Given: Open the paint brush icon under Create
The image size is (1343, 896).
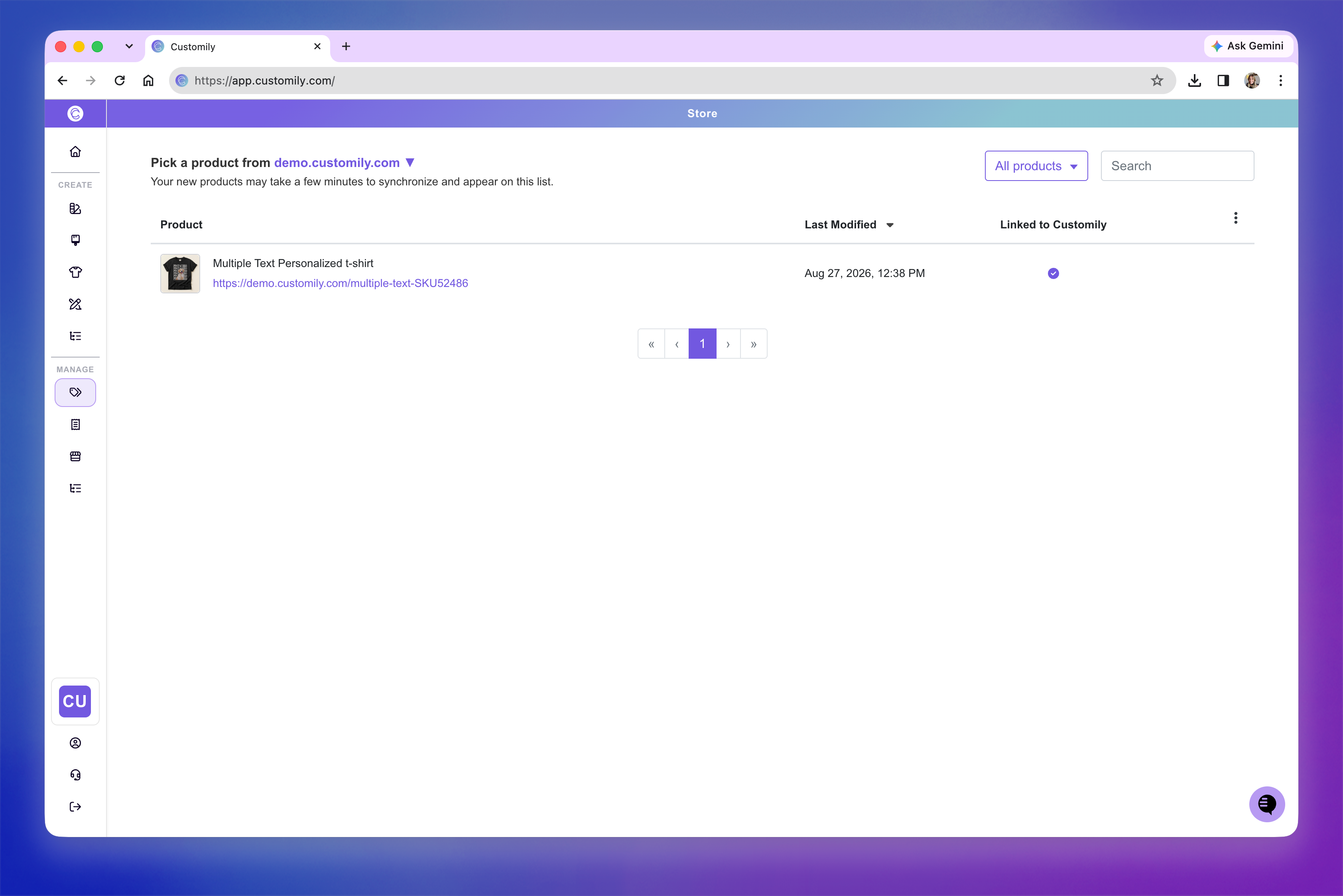Looking at the screenshot, I should [x=75, y=240].
